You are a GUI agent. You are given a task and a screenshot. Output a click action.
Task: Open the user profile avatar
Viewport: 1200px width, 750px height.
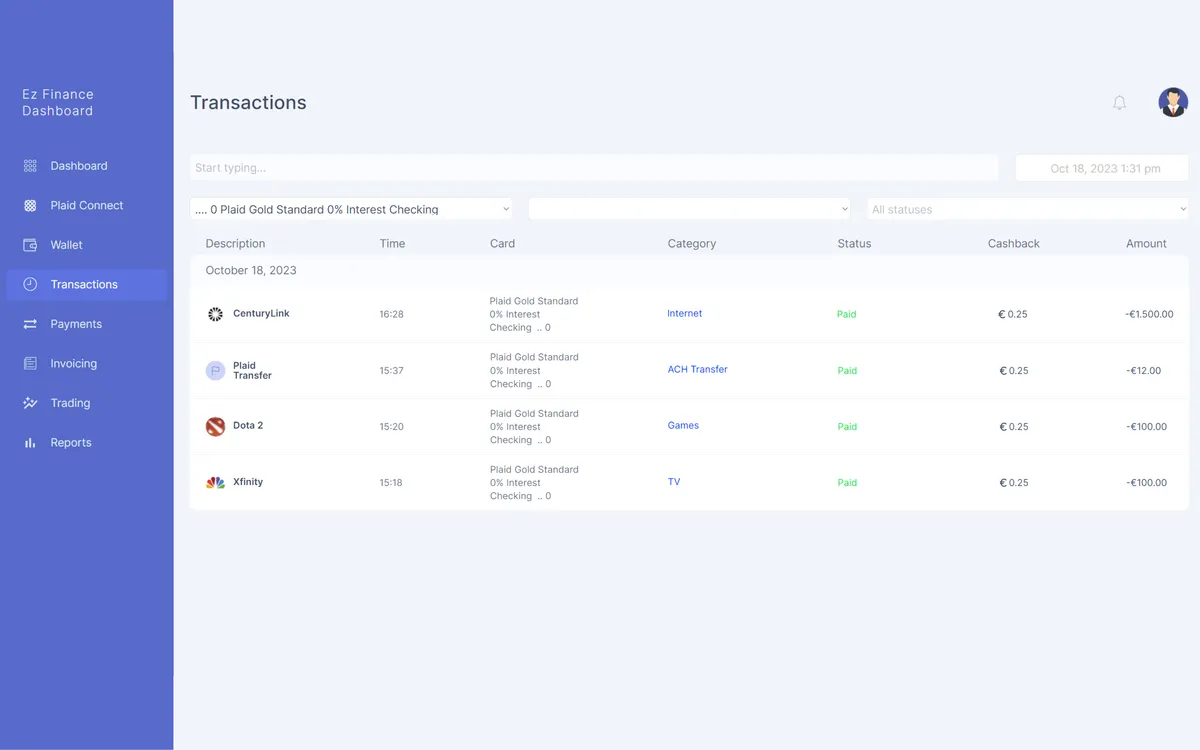(1173, 102)
